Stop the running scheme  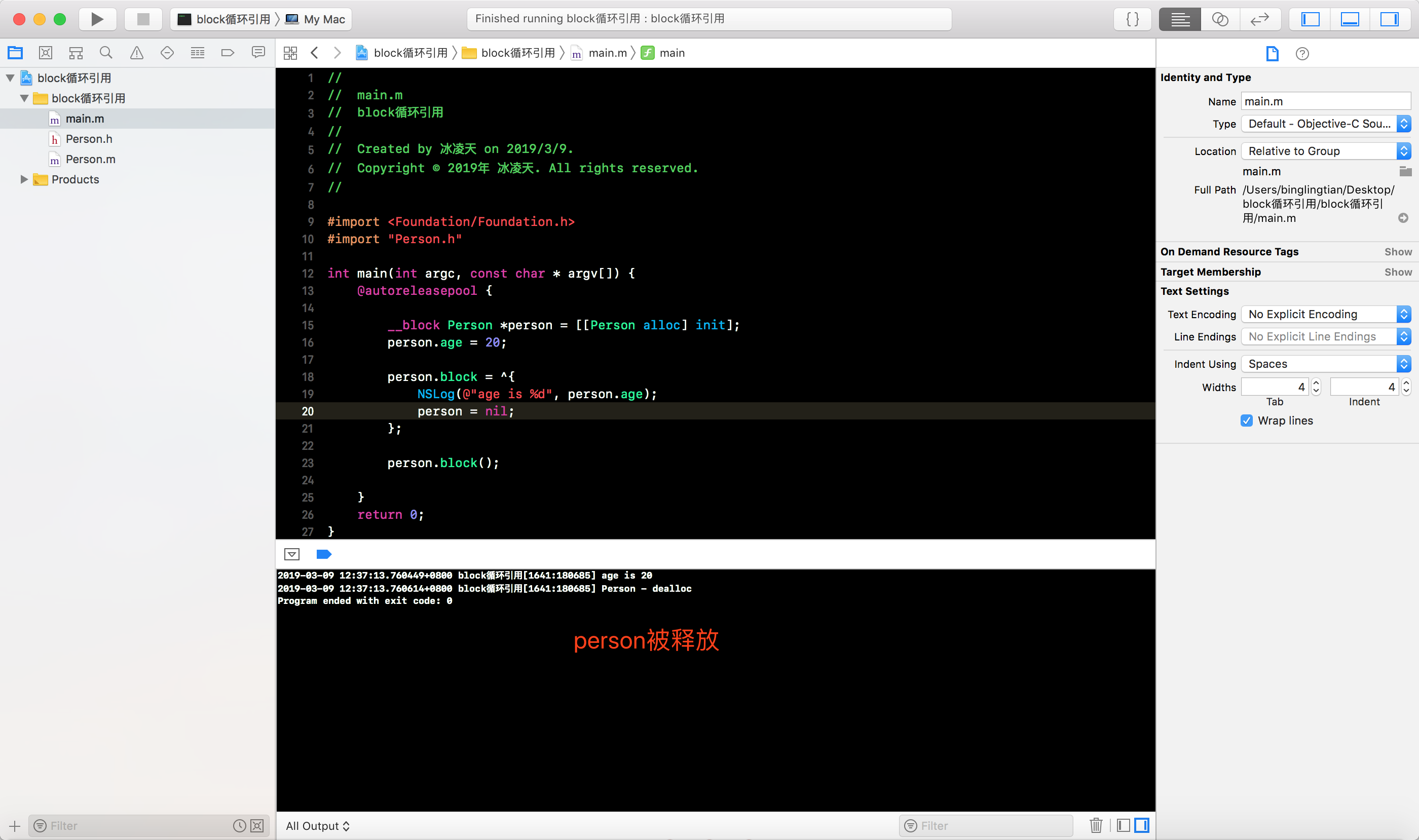[143, 19]
